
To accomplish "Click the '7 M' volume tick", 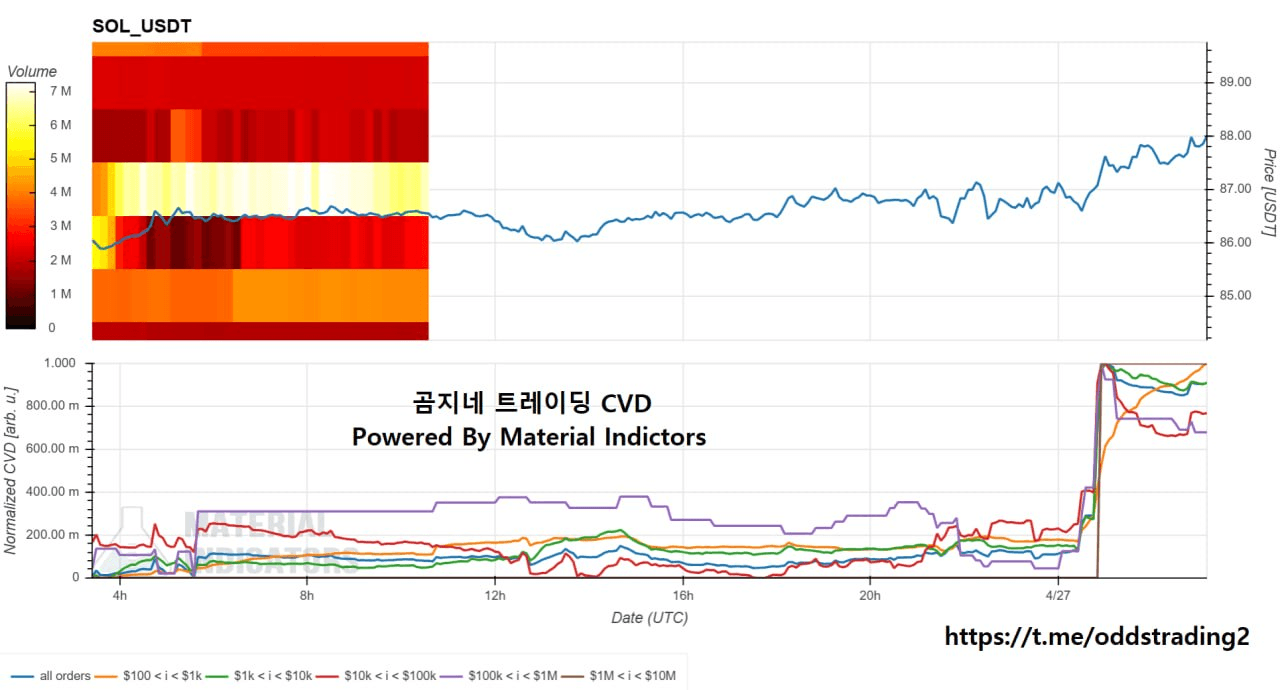I will tap(60, 91).
